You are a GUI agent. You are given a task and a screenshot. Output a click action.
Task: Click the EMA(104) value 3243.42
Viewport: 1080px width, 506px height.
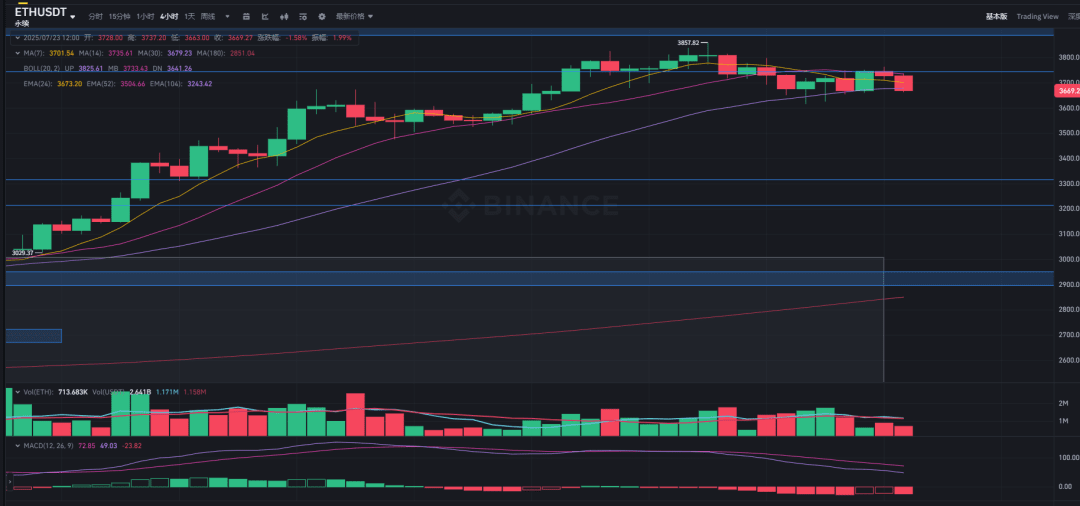tap(199, 84)
